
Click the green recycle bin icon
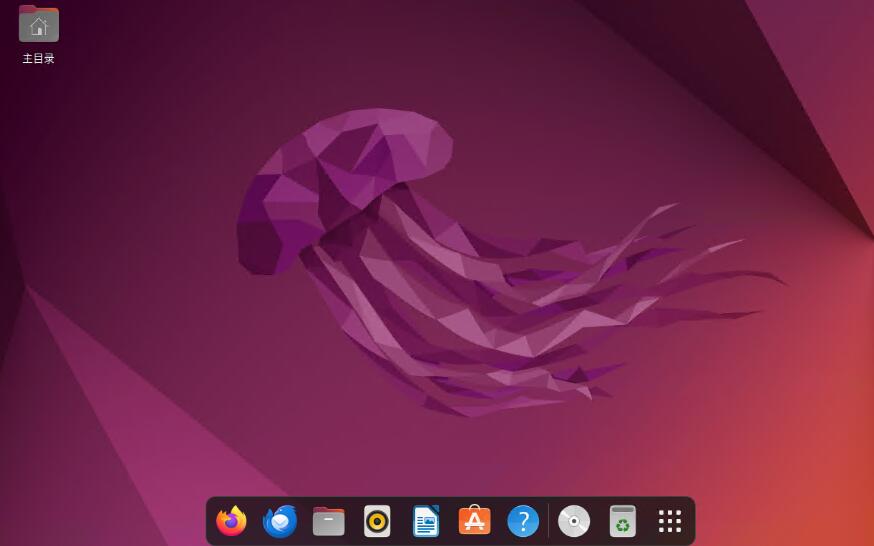(x=622, y=521)
